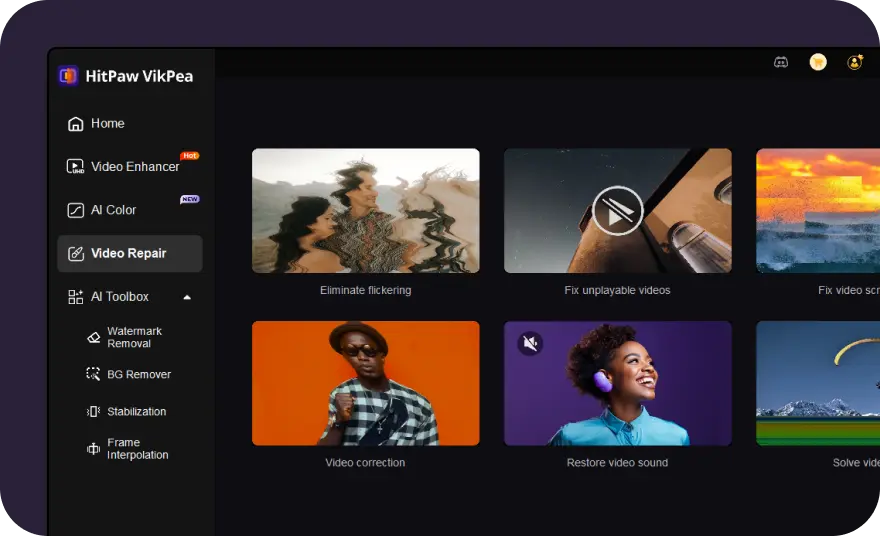Open the sunset wave Fix video thumbnail
The height and width of the screenshot is (536, 880).
(x=818, y=210)
